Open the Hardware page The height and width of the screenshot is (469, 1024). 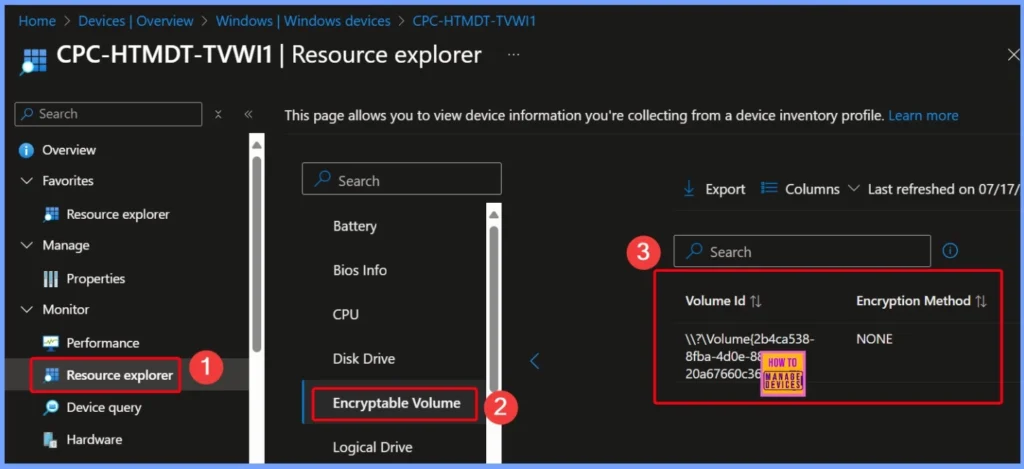click(x=94, y=440)
